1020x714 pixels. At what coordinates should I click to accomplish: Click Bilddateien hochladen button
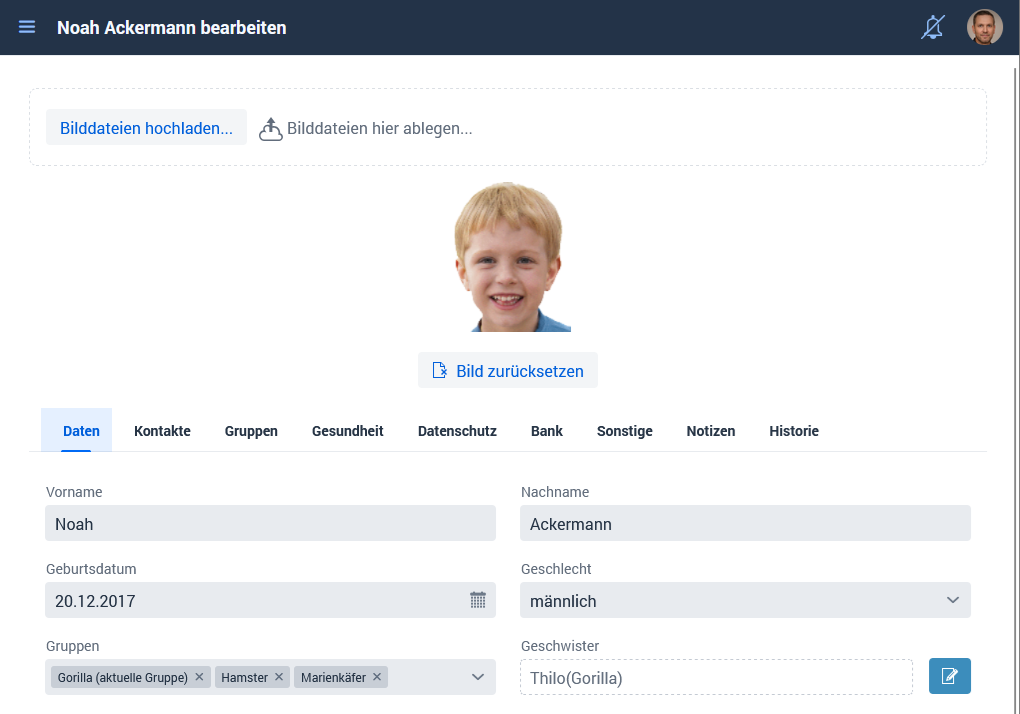coord(146,127)
